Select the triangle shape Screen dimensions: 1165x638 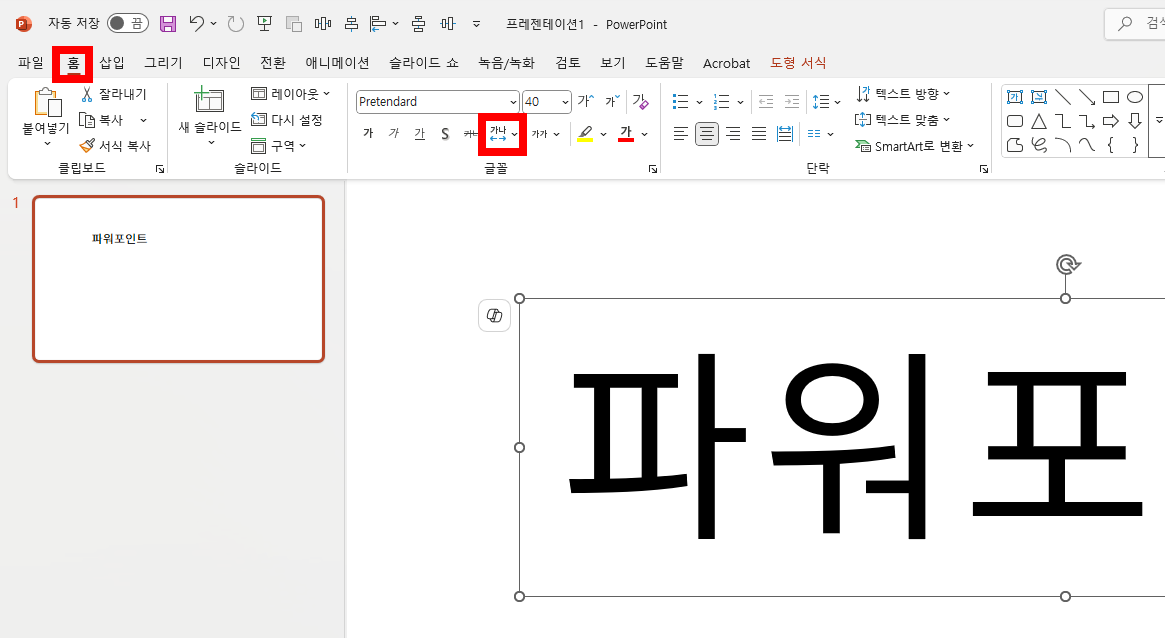pyautogui.click(x=1039, y=121)
